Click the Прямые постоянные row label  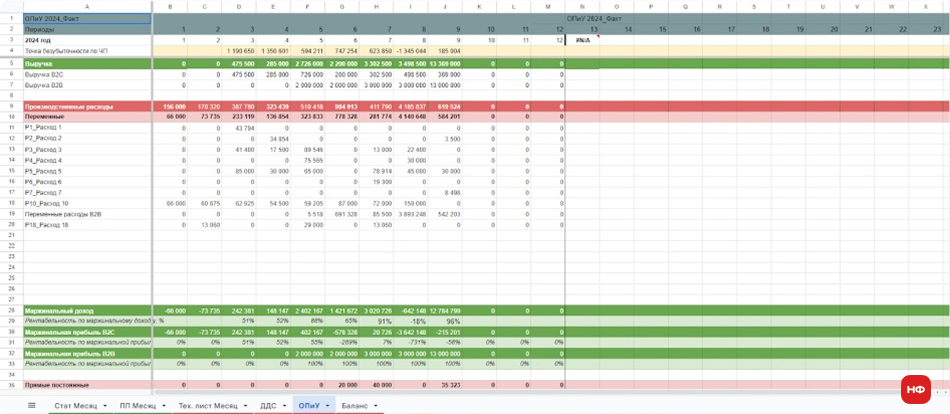point(86,384)
